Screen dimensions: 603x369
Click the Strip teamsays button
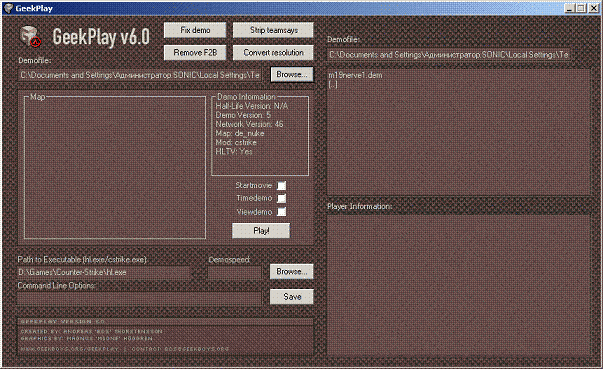273,30
